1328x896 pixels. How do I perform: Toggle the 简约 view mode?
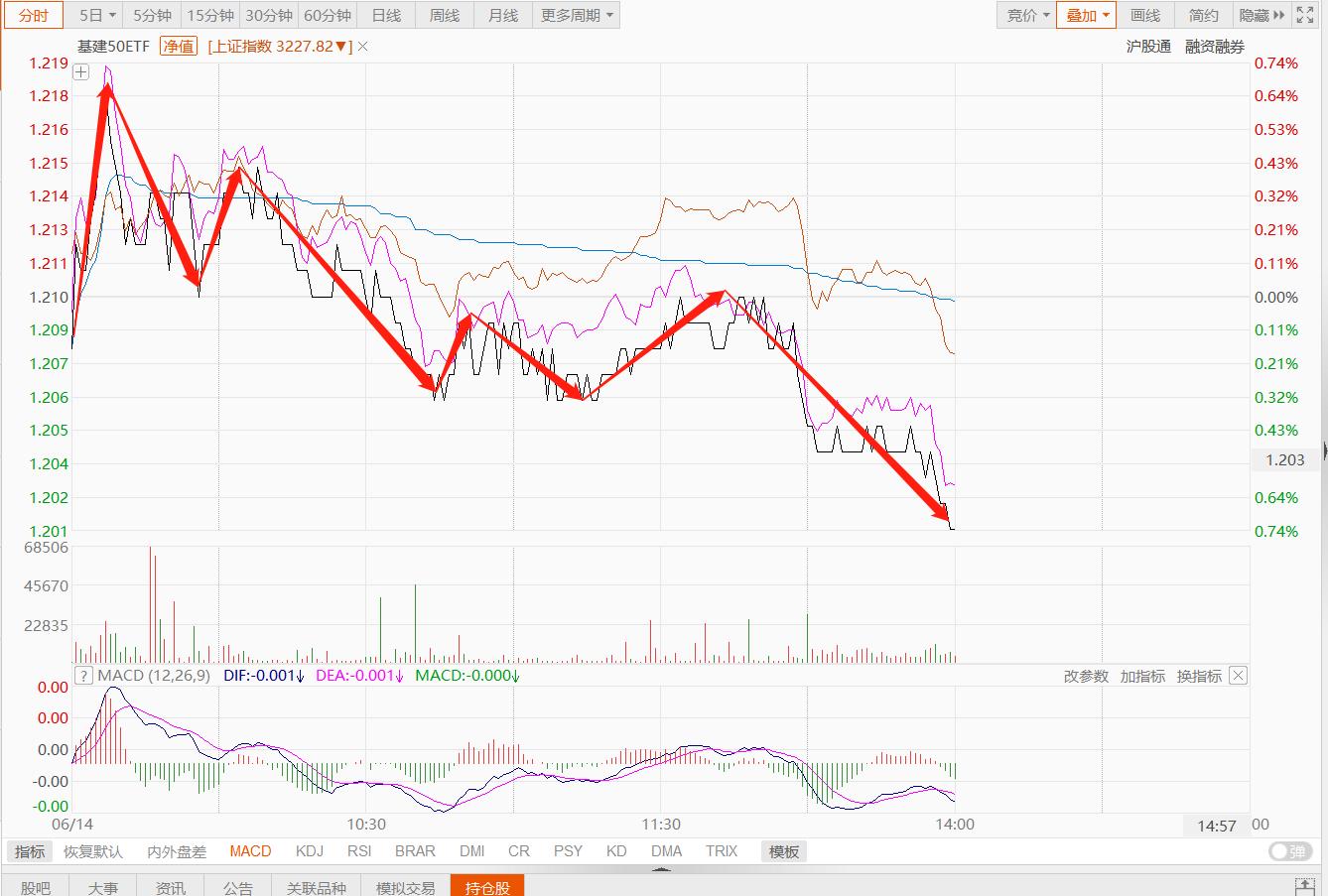[x=1203, y=15]
